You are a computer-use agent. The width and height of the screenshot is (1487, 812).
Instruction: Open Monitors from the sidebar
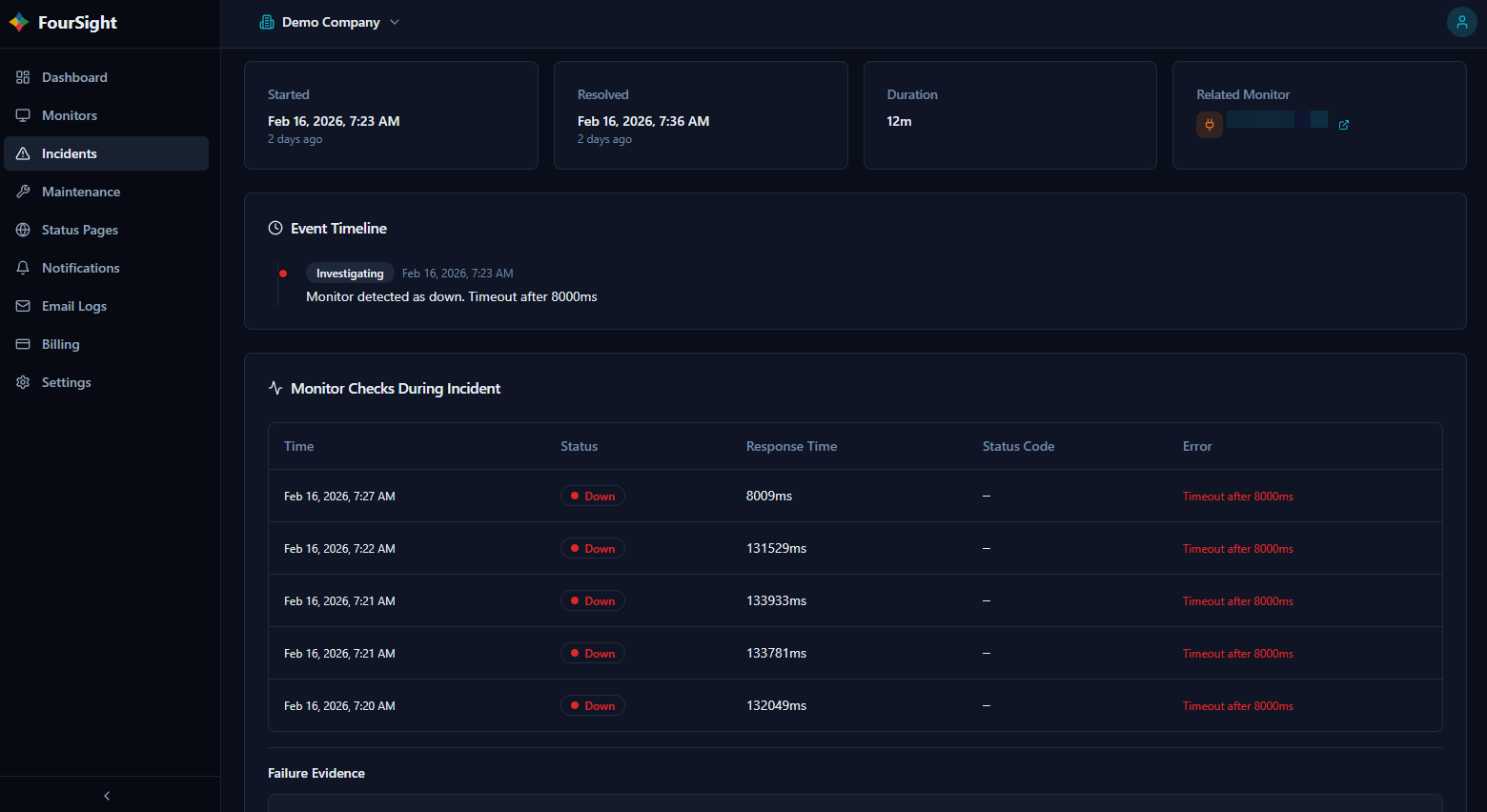point(22,115)
